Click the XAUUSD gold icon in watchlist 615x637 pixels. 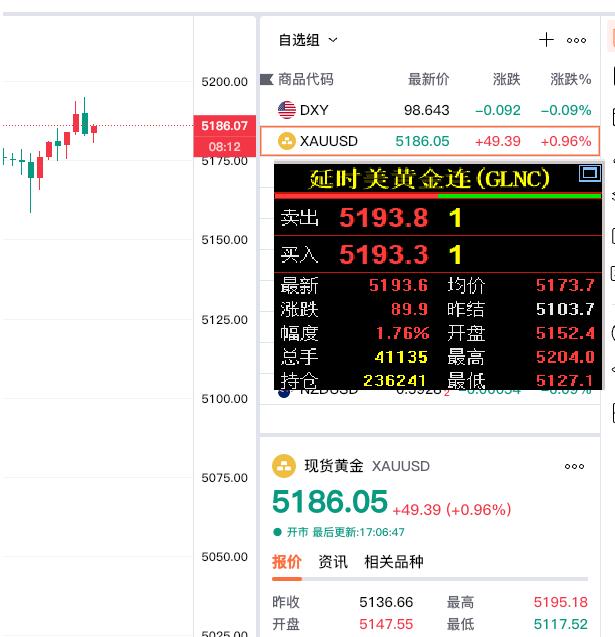(x=286, y=141)
